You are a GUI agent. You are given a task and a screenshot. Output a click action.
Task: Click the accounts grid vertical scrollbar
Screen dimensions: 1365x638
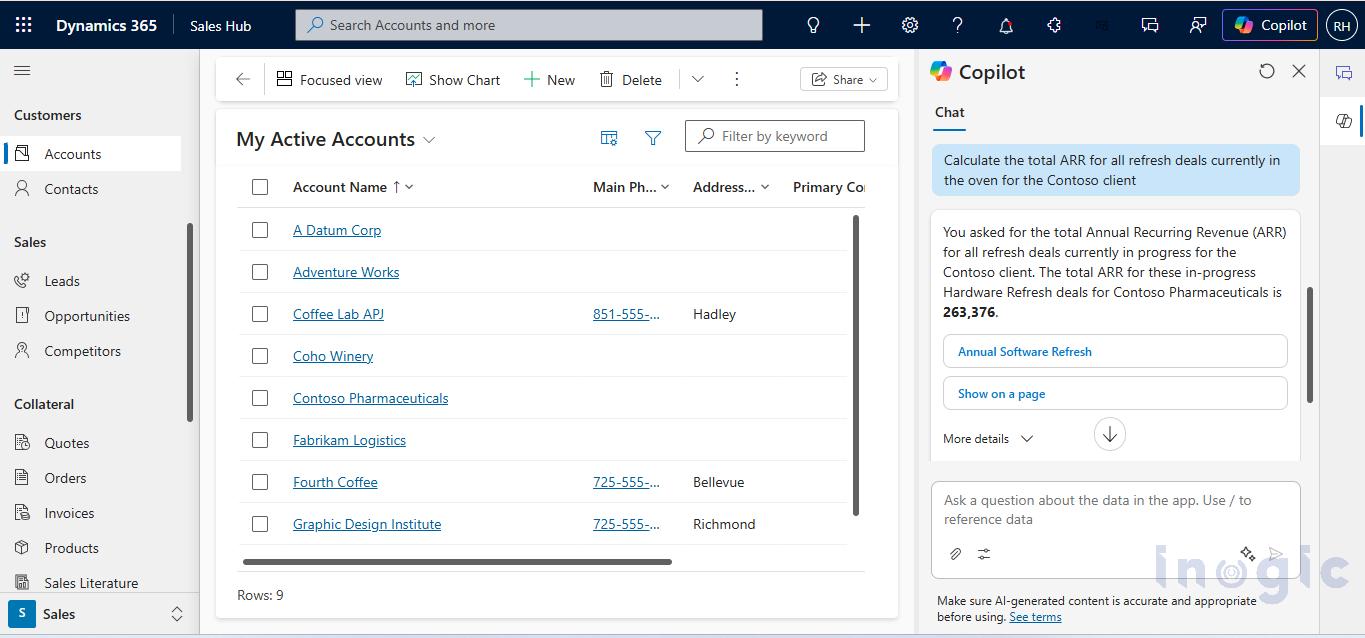856,365
